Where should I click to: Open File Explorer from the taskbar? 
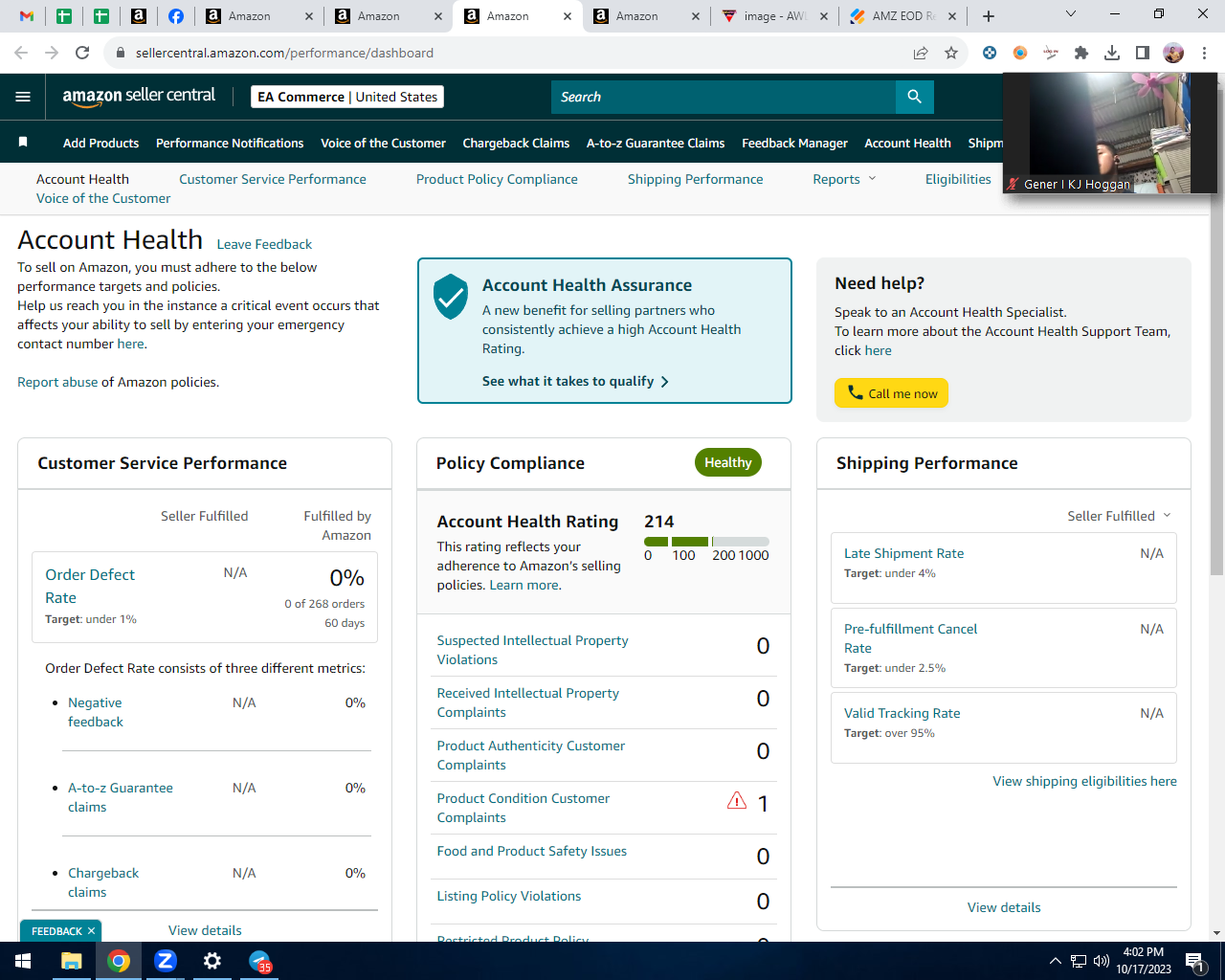72,961
